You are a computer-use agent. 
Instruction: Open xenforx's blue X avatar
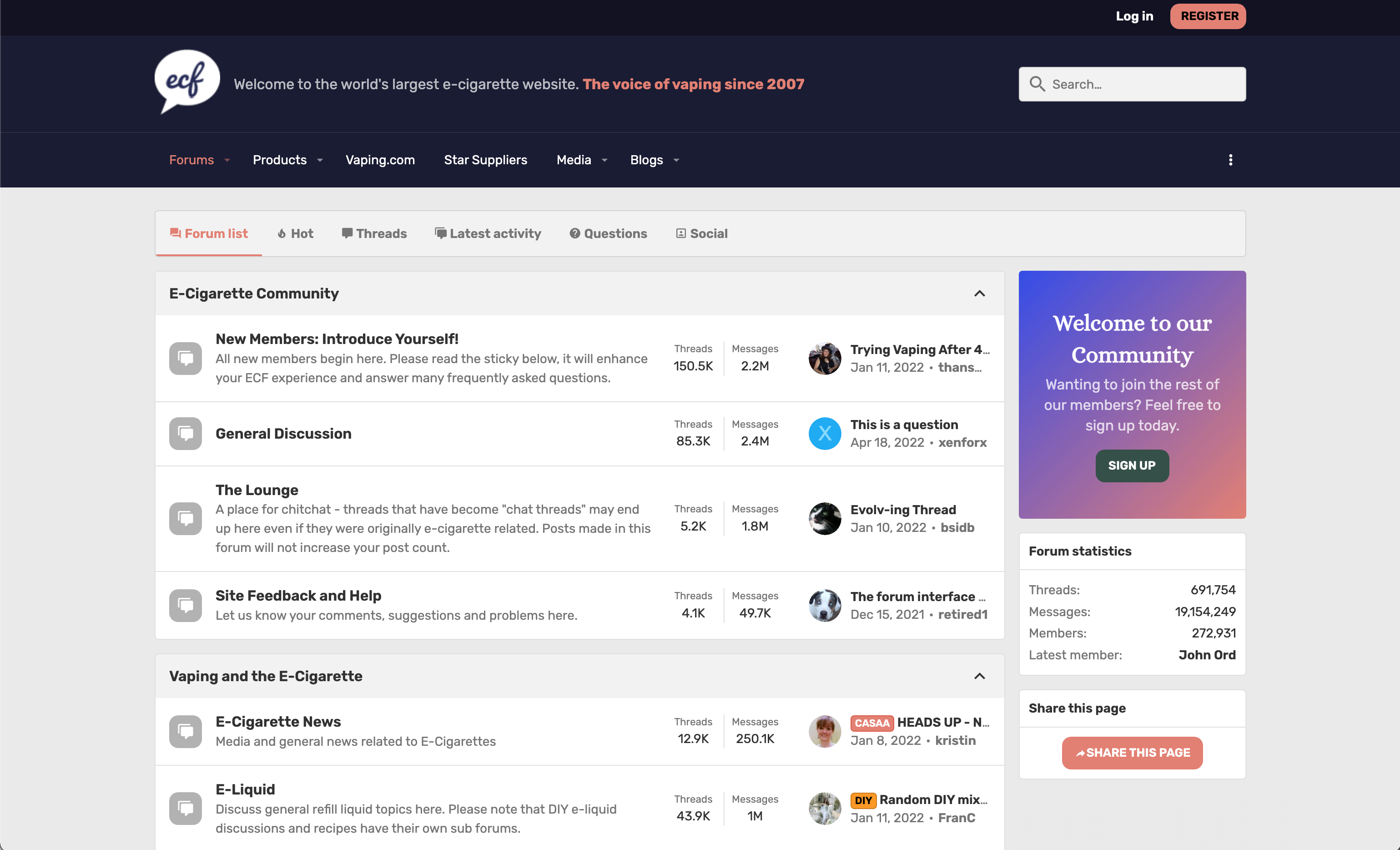[825, 434]
